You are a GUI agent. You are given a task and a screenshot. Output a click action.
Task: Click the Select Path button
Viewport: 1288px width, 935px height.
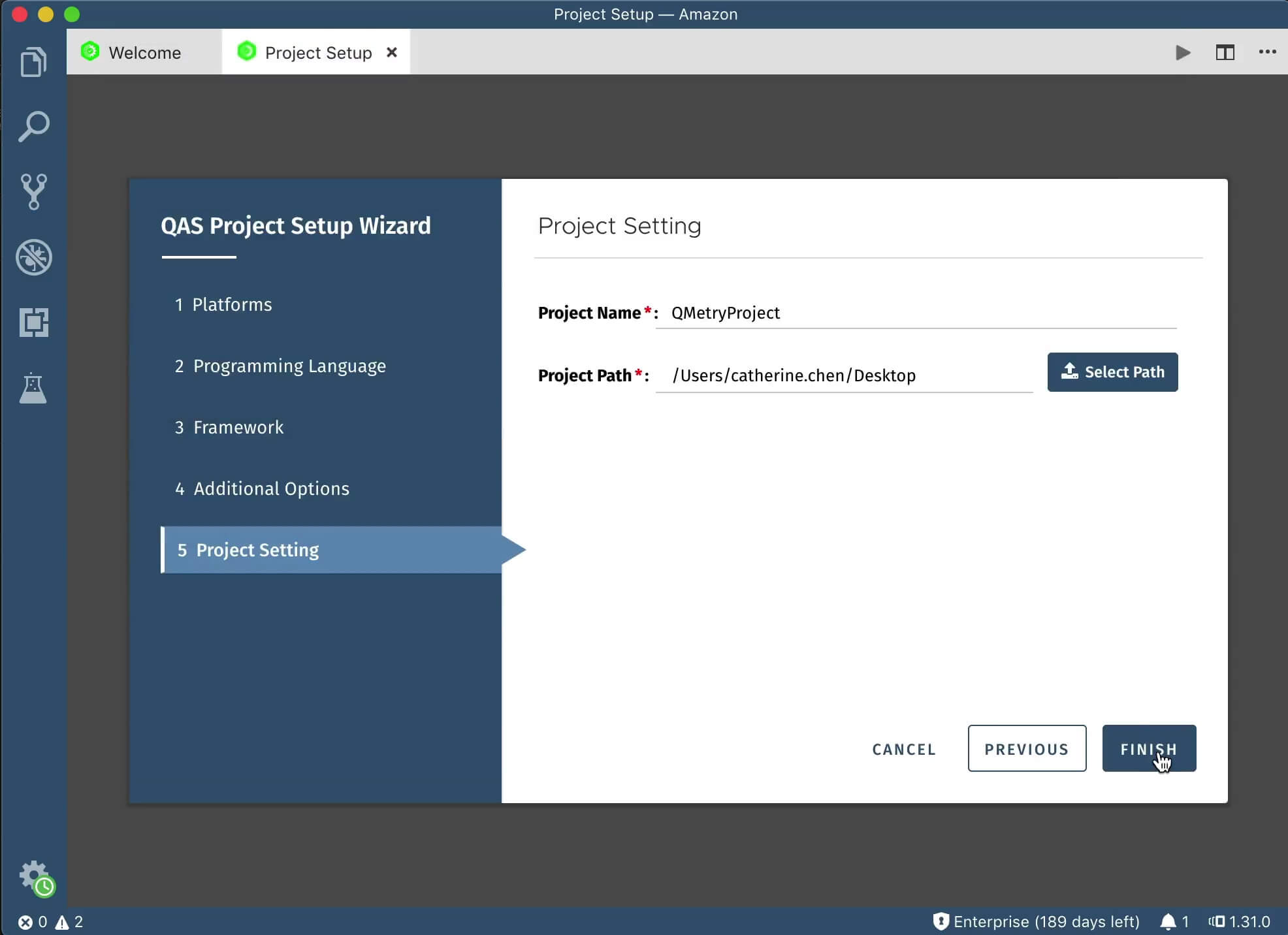tap(1112, 372)
